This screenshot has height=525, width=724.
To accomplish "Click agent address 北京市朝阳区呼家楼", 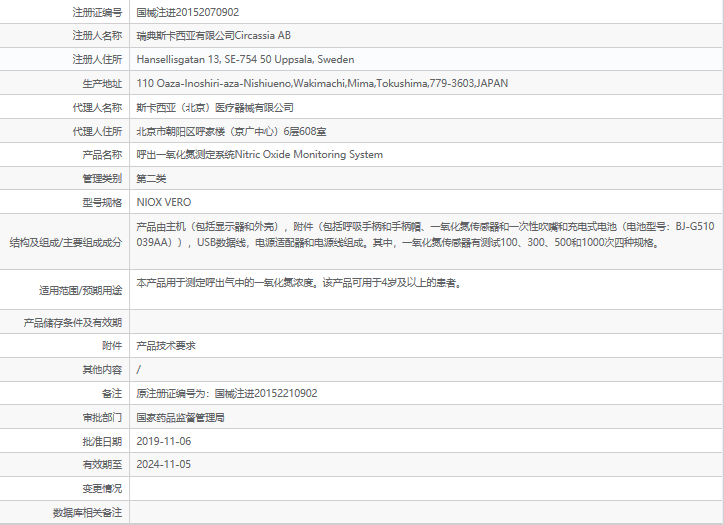I will 231,132.
